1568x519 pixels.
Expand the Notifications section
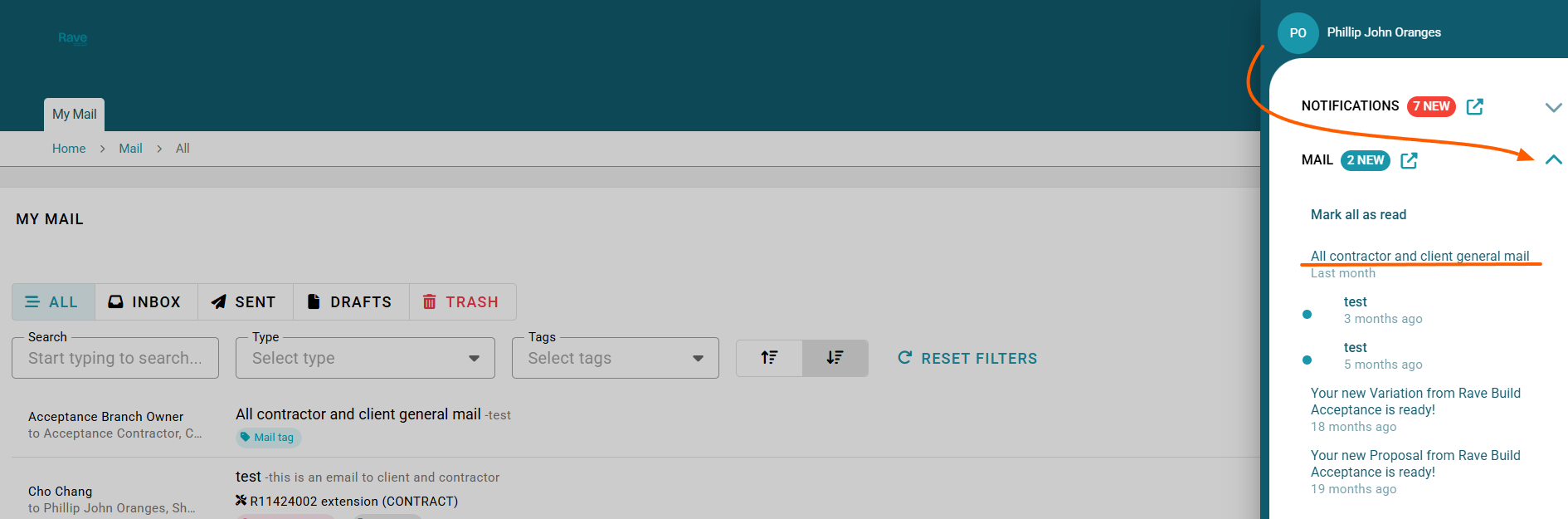[1553, 107]
